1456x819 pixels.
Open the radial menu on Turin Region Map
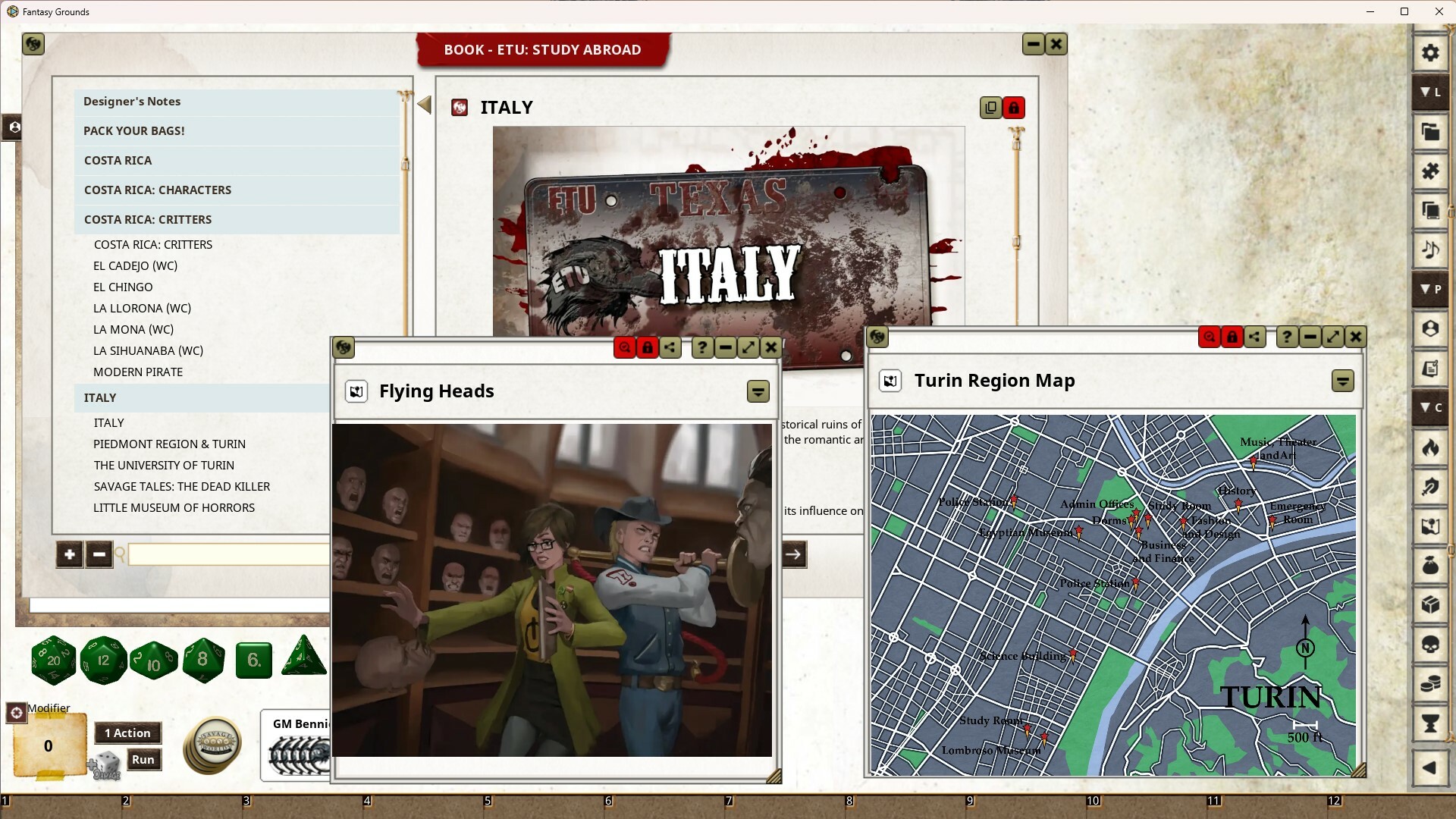(x=877, y=337)
